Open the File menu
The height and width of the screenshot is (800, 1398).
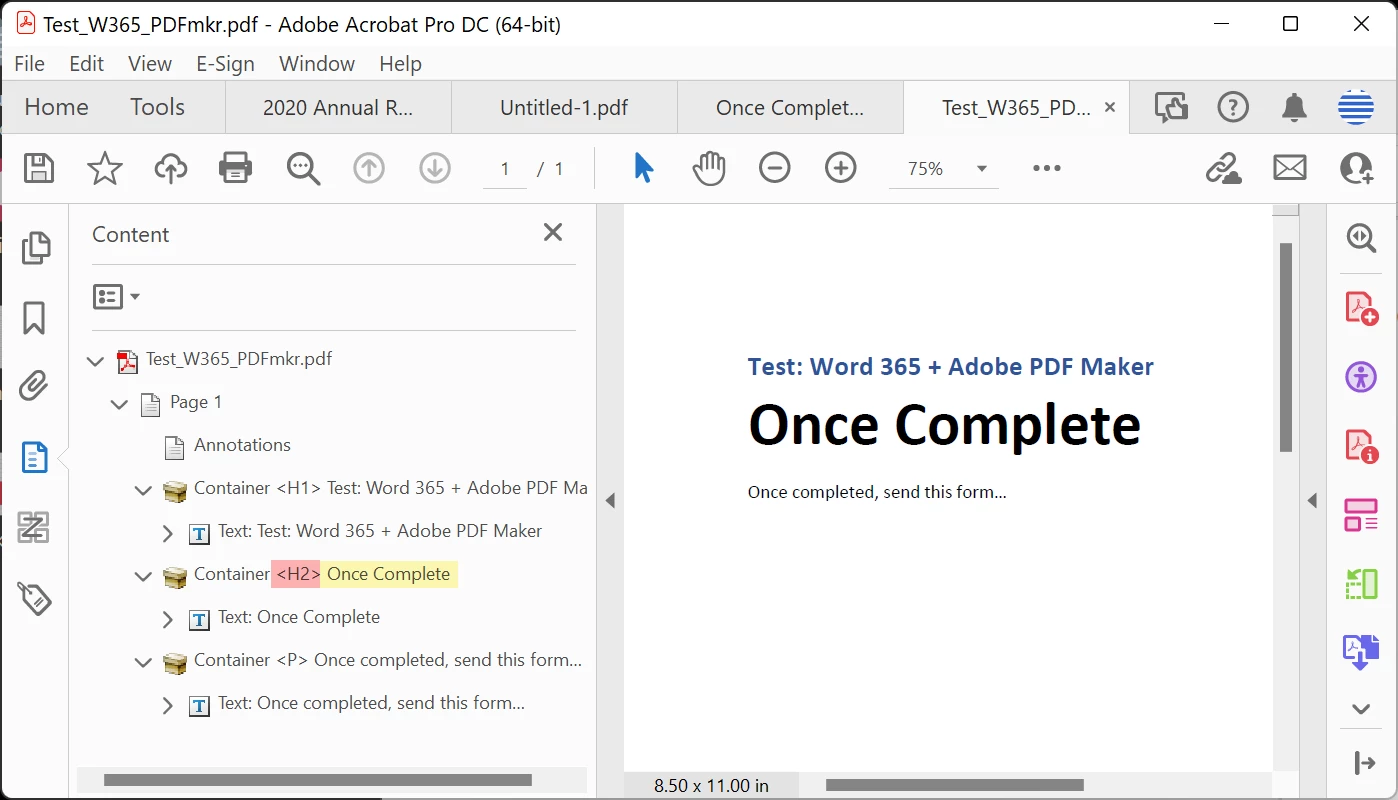(x=29, y=63)
